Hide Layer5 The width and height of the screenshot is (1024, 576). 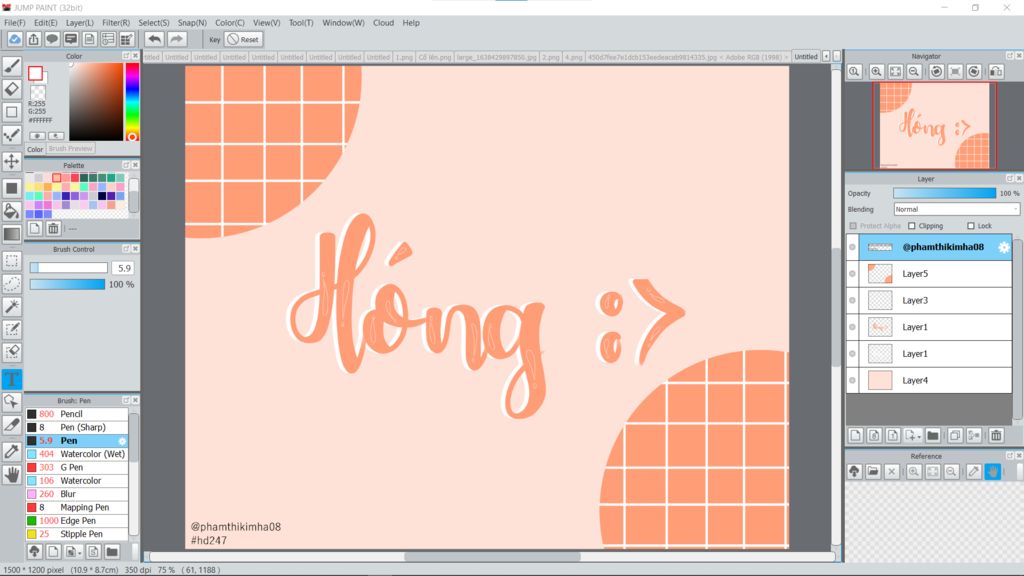pyautogui.click(x=852, y=274)
